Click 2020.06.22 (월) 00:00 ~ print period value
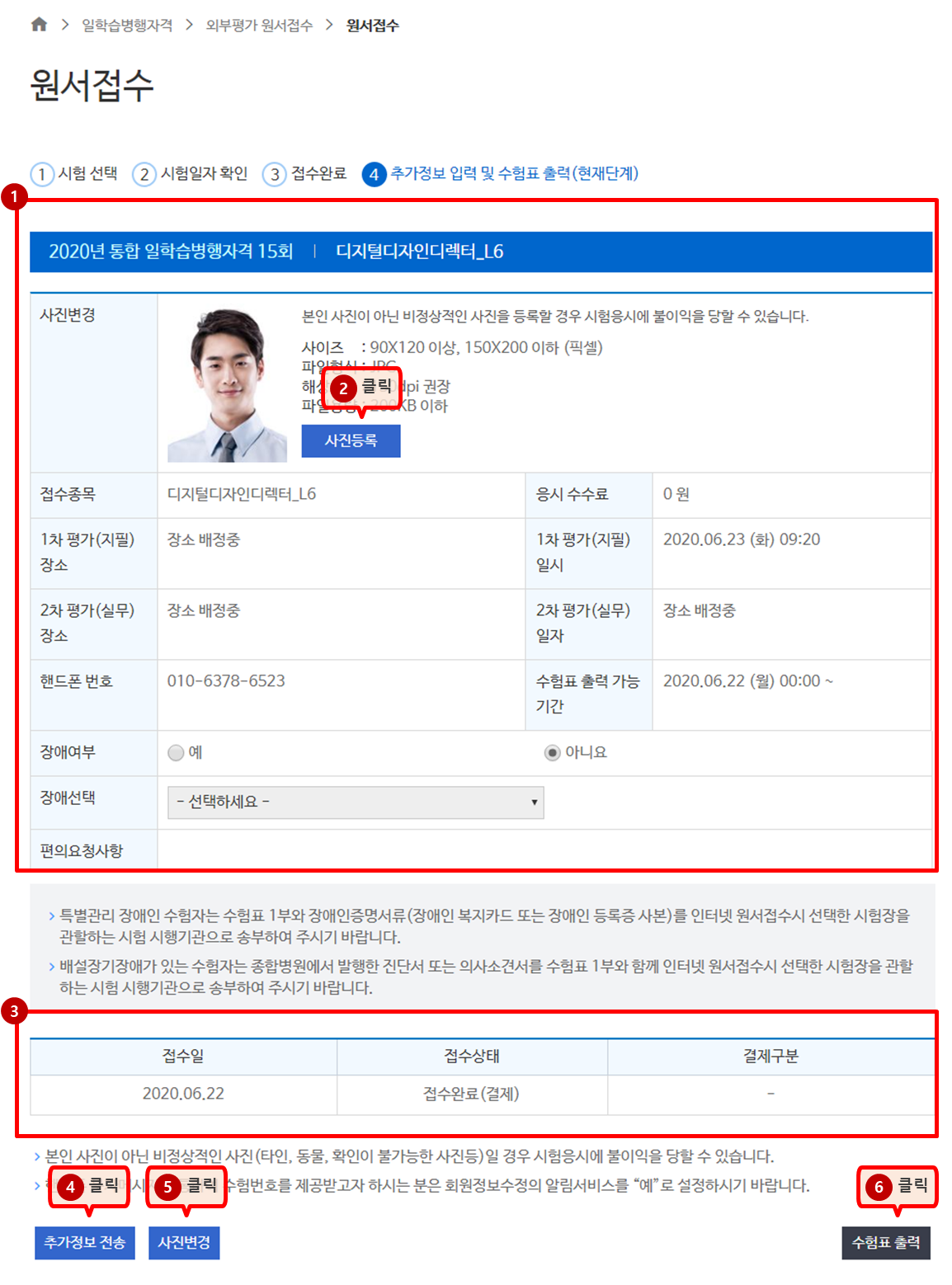The image size is (952, 1285). (x=748, y=680)
